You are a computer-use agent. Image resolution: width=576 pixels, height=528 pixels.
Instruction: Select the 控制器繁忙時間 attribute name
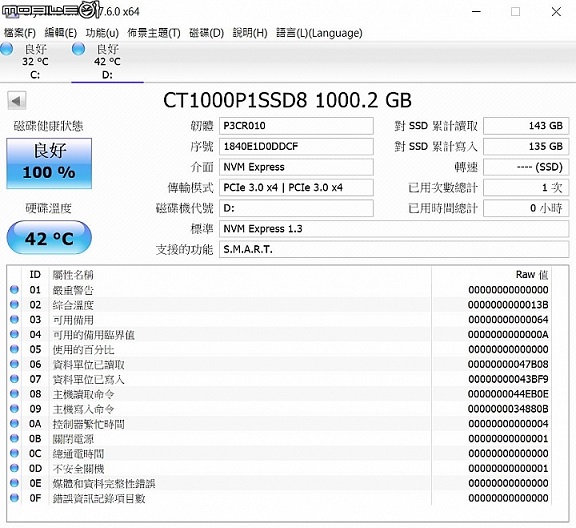[x=88, y=424]
